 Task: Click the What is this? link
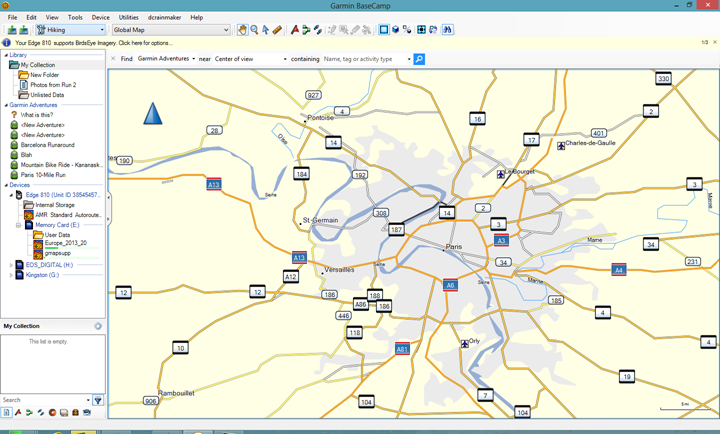click(37, 115)
